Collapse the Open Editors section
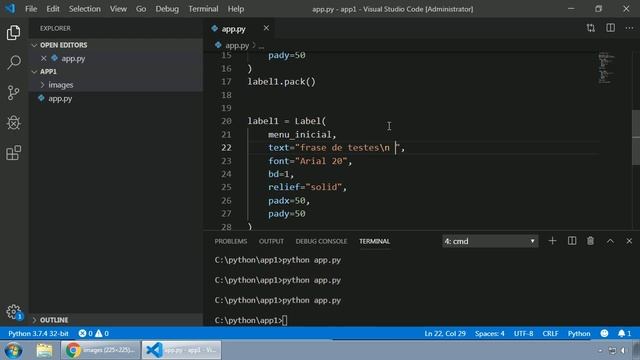Viewport: 640px width, 360px height. 34,45
